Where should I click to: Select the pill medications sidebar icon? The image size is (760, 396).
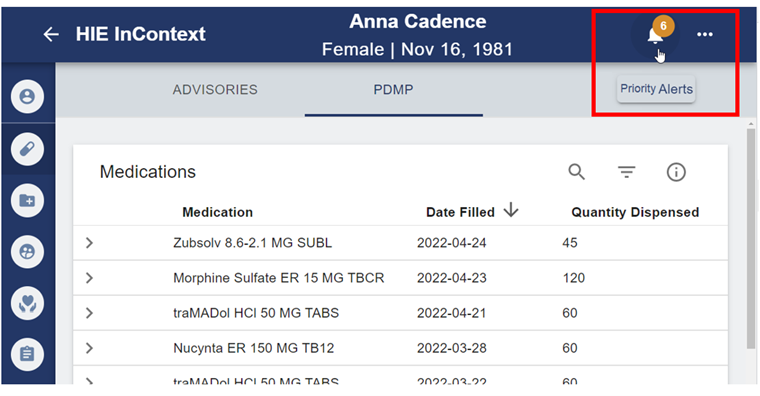27,149
